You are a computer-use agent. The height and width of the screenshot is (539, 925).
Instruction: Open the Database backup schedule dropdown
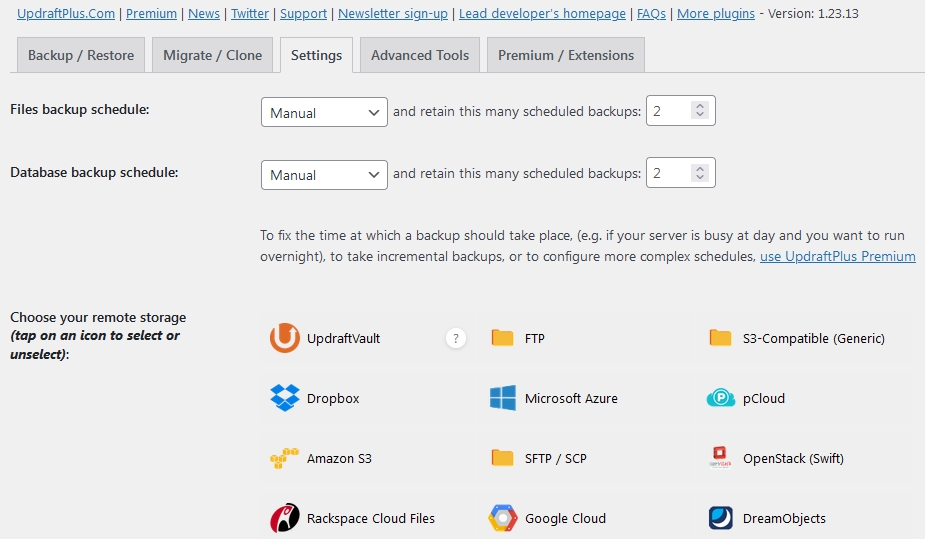point(323,174)
